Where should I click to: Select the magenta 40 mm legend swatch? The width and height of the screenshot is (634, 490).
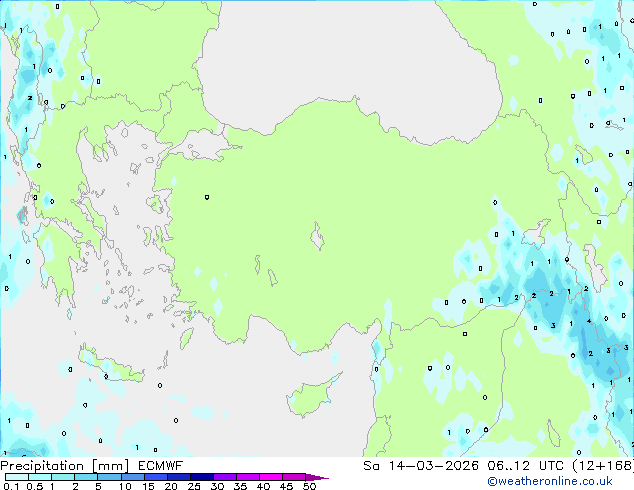[271, 477]
